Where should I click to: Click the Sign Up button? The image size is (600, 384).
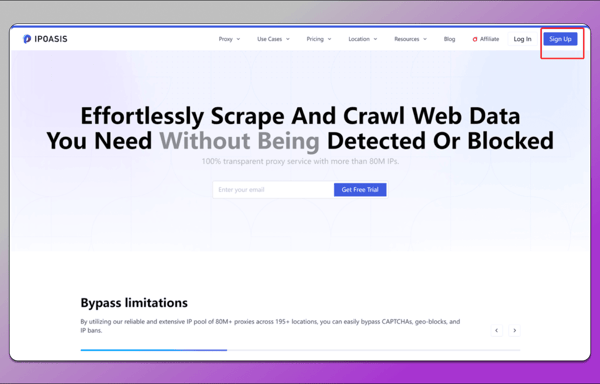(560, 39)
